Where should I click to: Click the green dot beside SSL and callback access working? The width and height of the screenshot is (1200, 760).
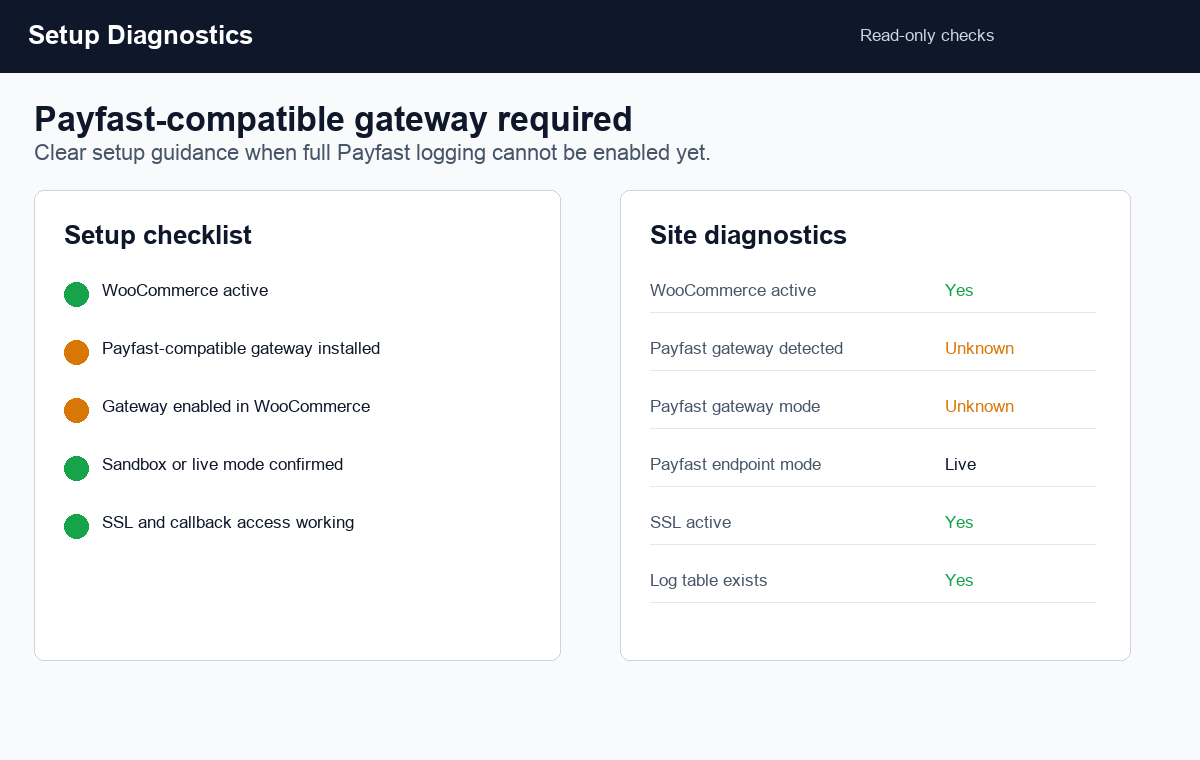point(76,526)
